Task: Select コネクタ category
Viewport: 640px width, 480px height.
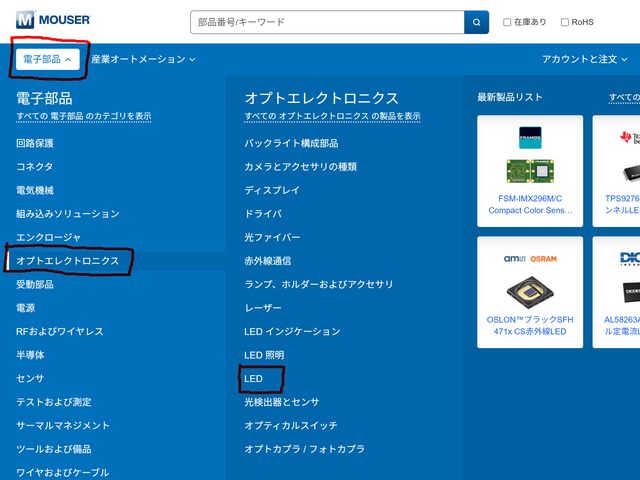Action: (x=35, y=167)
